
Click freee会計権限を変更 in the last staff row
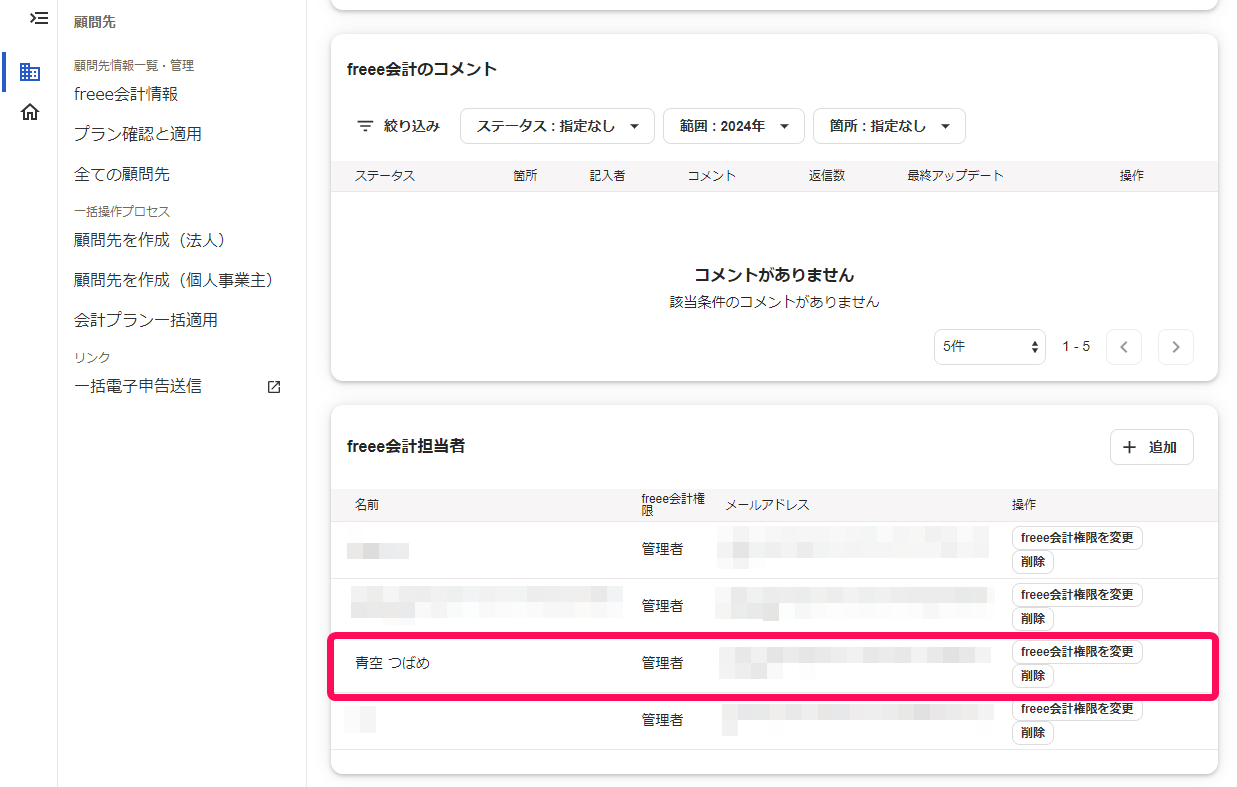click(1077, 708)
